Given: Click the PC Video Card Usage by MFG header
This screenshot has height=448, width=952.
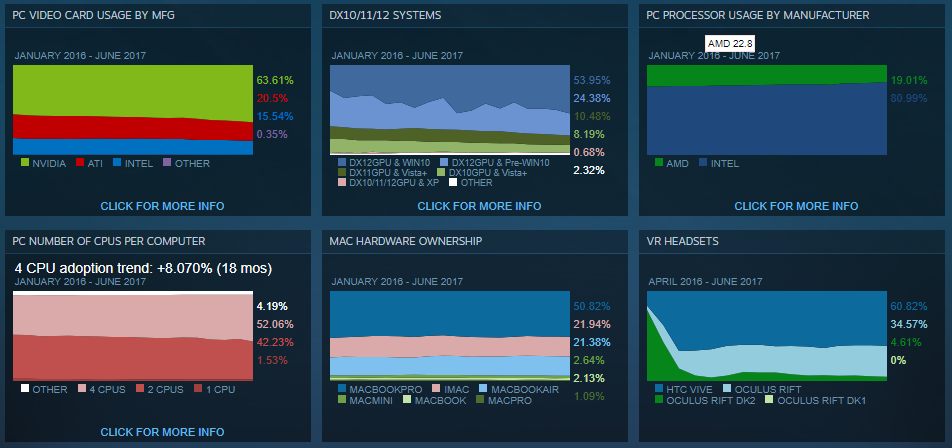Looking at the screenshot, I should [94, 15].
